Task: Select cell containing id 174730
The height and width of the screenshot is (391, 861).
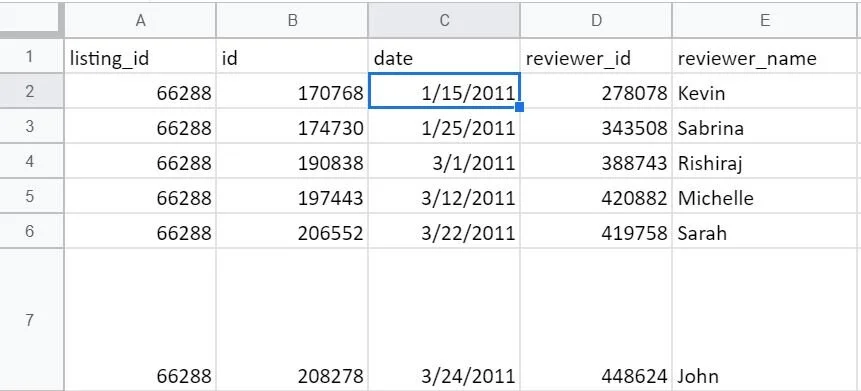Action: [x=292, y=126]
